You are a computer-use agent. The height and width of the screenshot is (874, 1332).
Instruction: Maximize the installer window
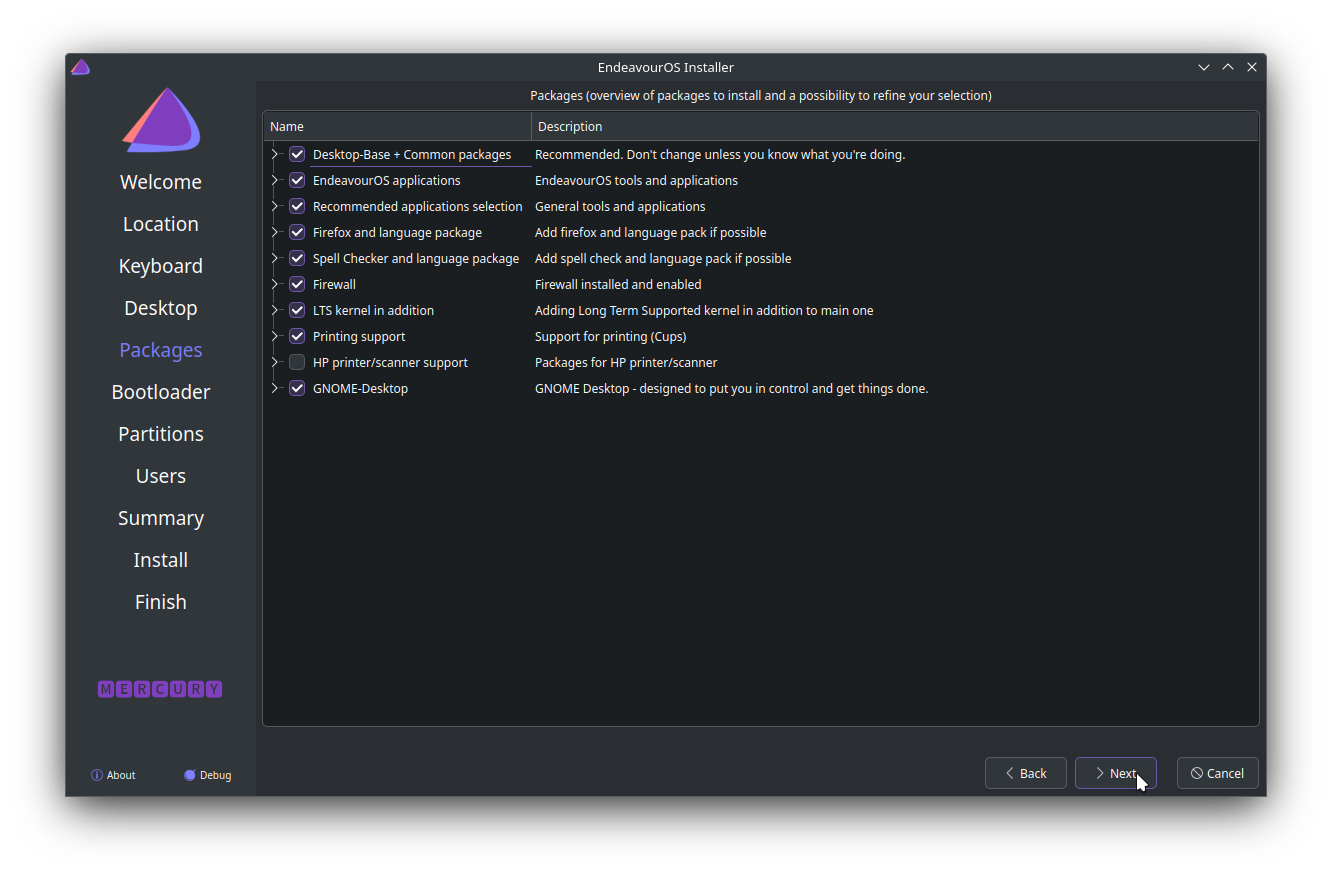[1228, 67]
